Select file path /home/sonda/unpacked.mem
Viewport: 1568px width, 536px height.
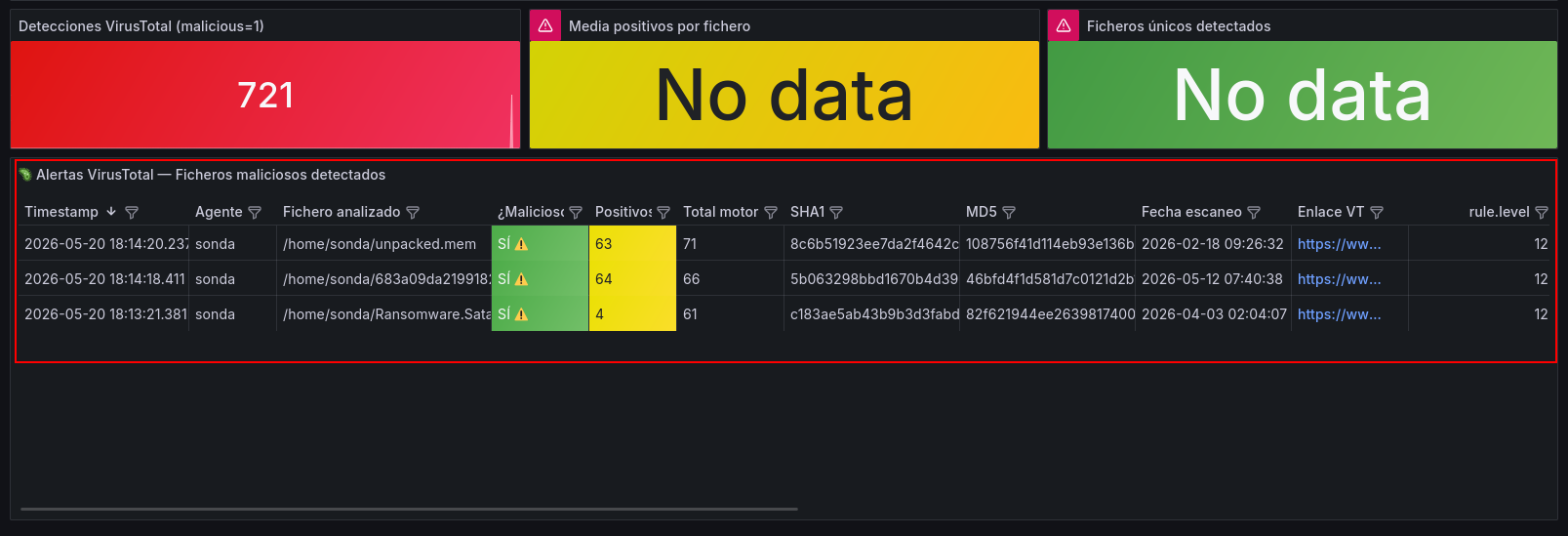380,244
